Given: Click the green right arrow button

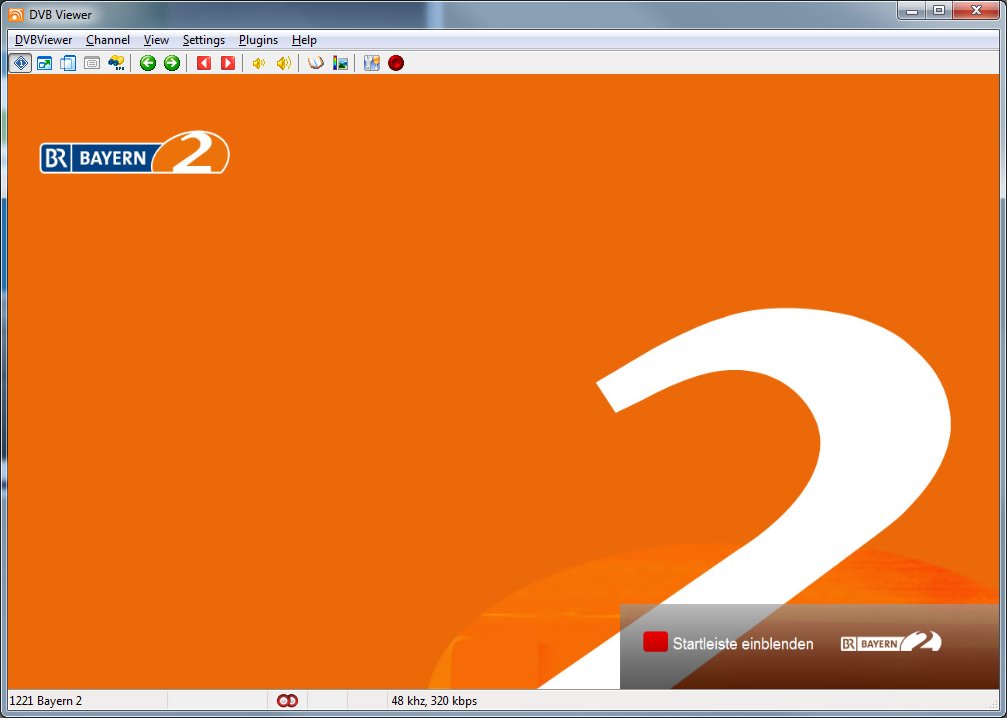Looking at the screenshot, I should 172,63.
